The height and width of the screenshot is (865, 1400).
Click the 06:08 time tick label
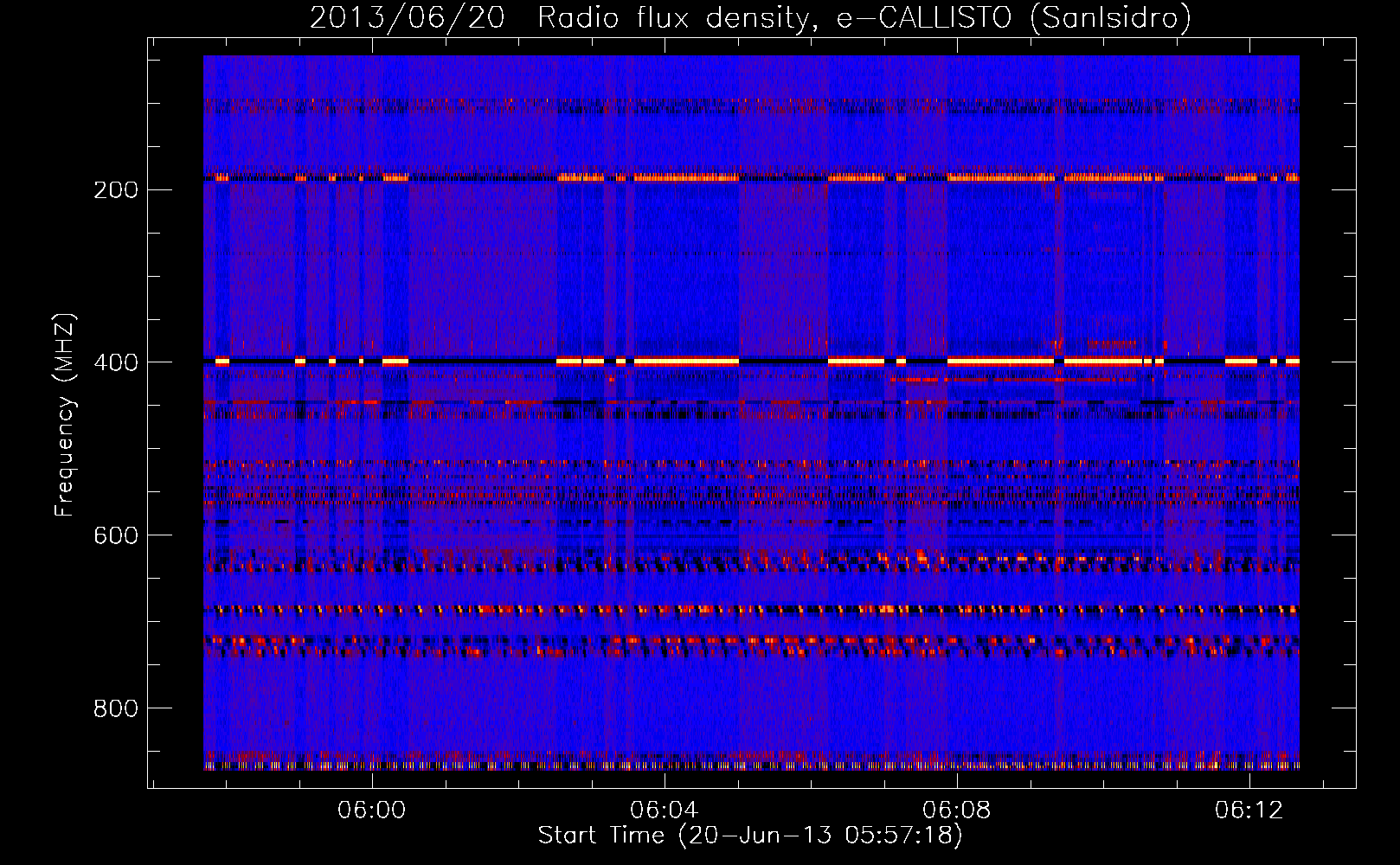point(957,810)
